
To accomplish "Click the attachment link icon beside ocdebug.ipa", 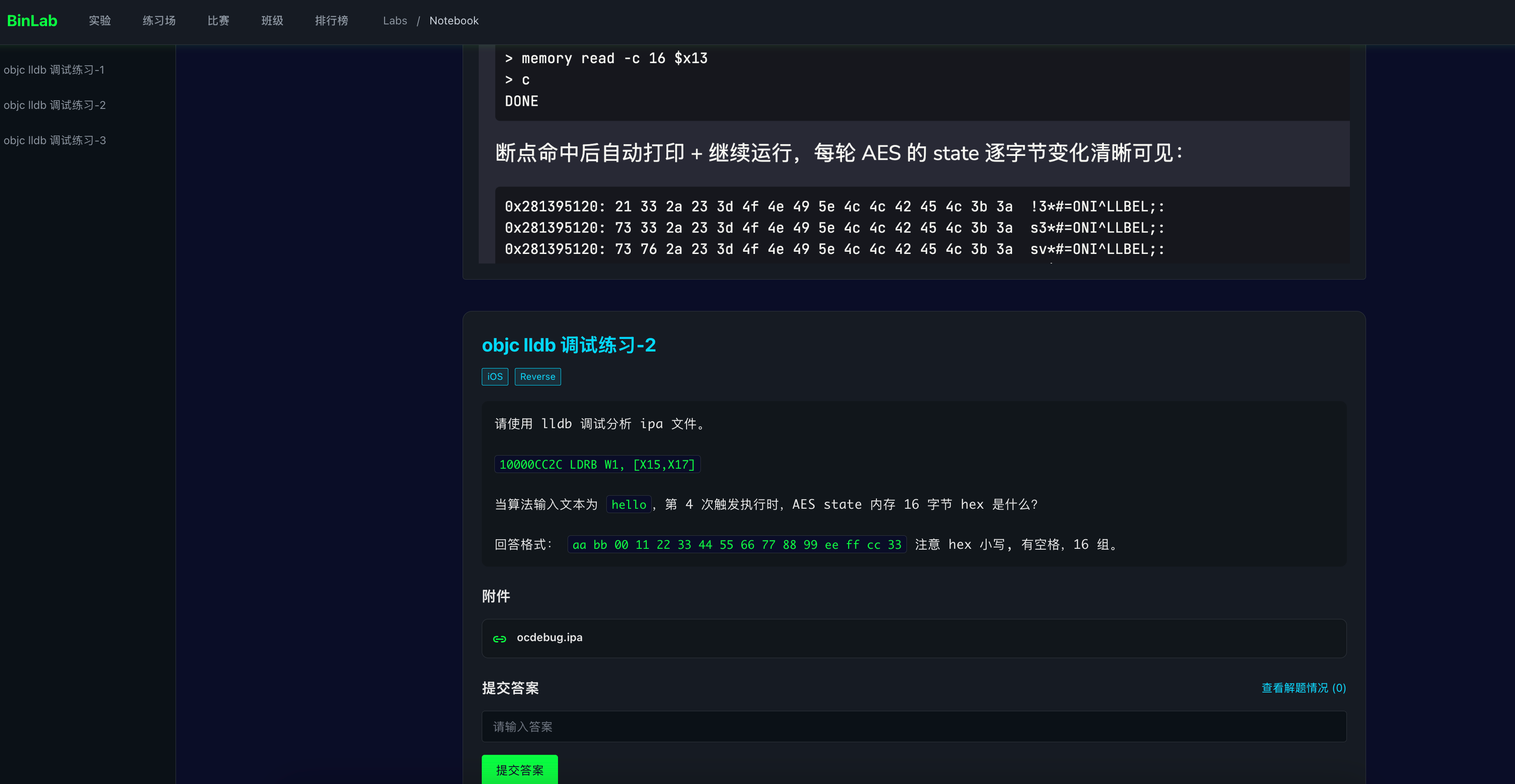I will (x=499, y=638).
